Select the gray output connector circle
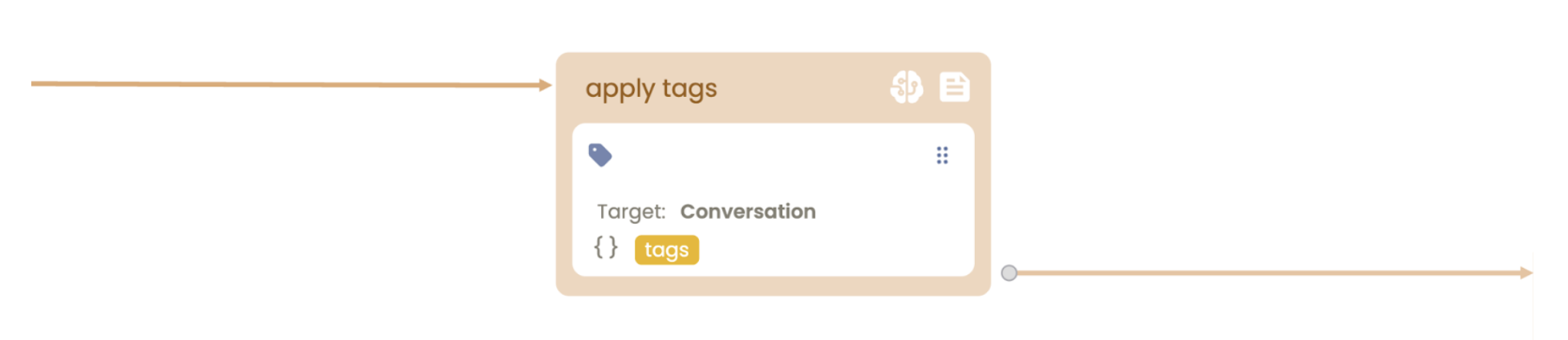The image size is (1568, 340). [x=1009, y=273]
